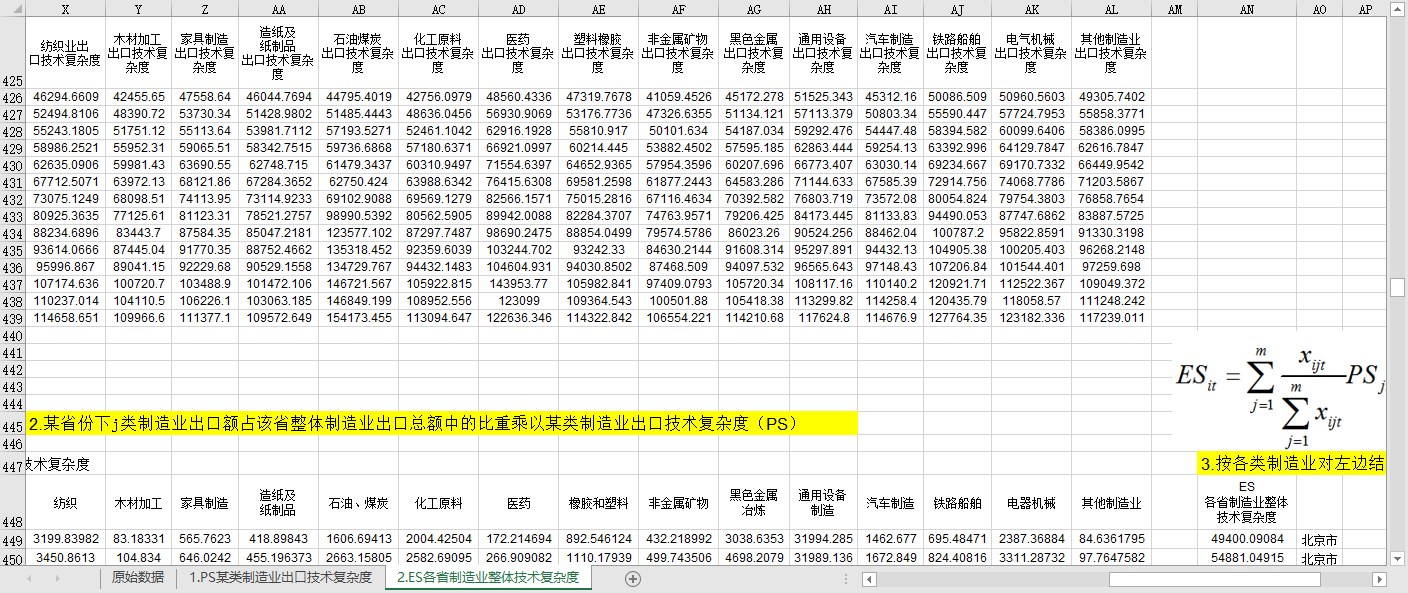
Task: Click the horizontal scrollbar right arrow
Action: point(1379,578)
